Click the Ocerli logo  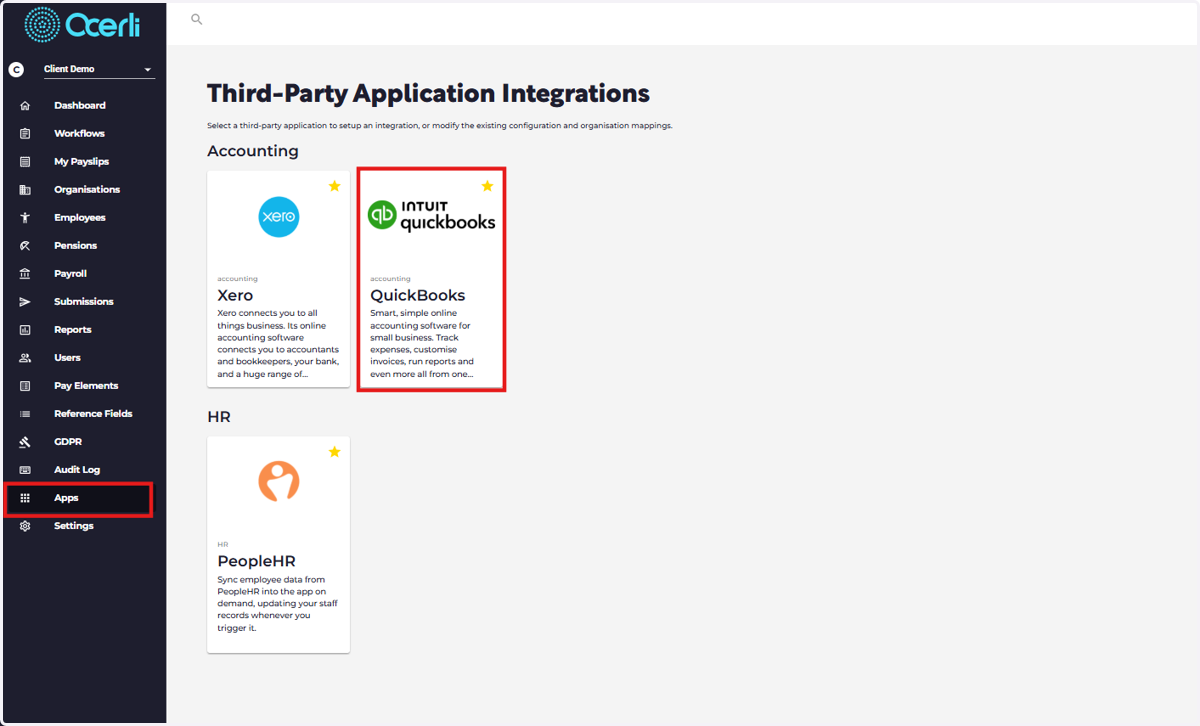(x=82, y=24)
